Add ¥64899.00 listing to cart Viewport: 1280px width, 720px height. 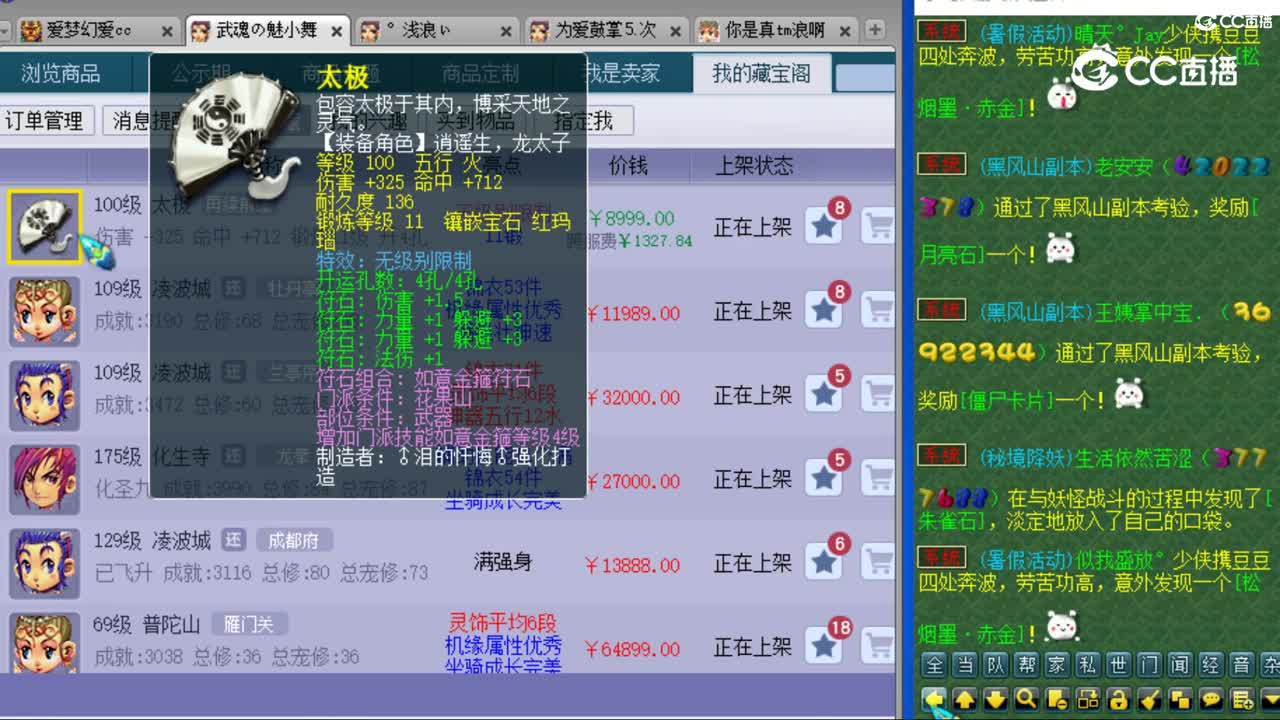click(x=877, y=646)
